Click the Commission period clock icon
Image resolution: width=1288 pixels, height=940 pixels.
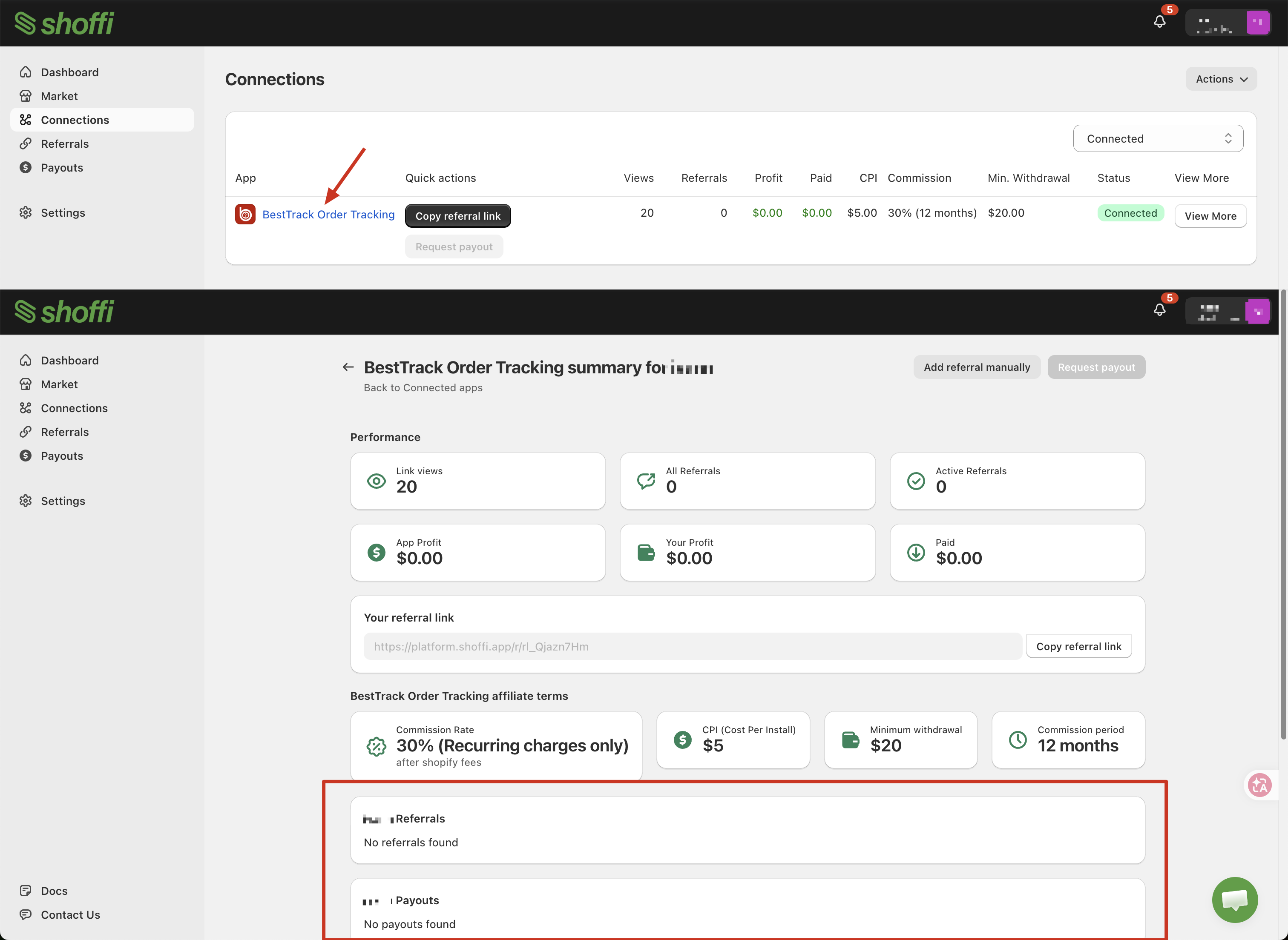tap(1018, 740)
